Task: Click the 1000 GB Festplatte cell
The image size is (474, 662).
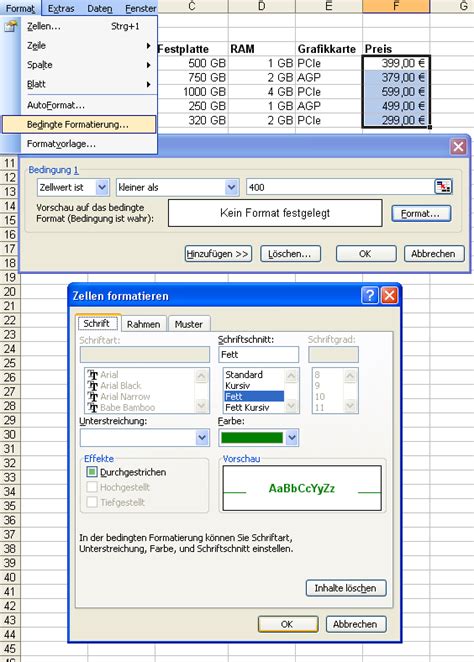Action: (192, 92)
